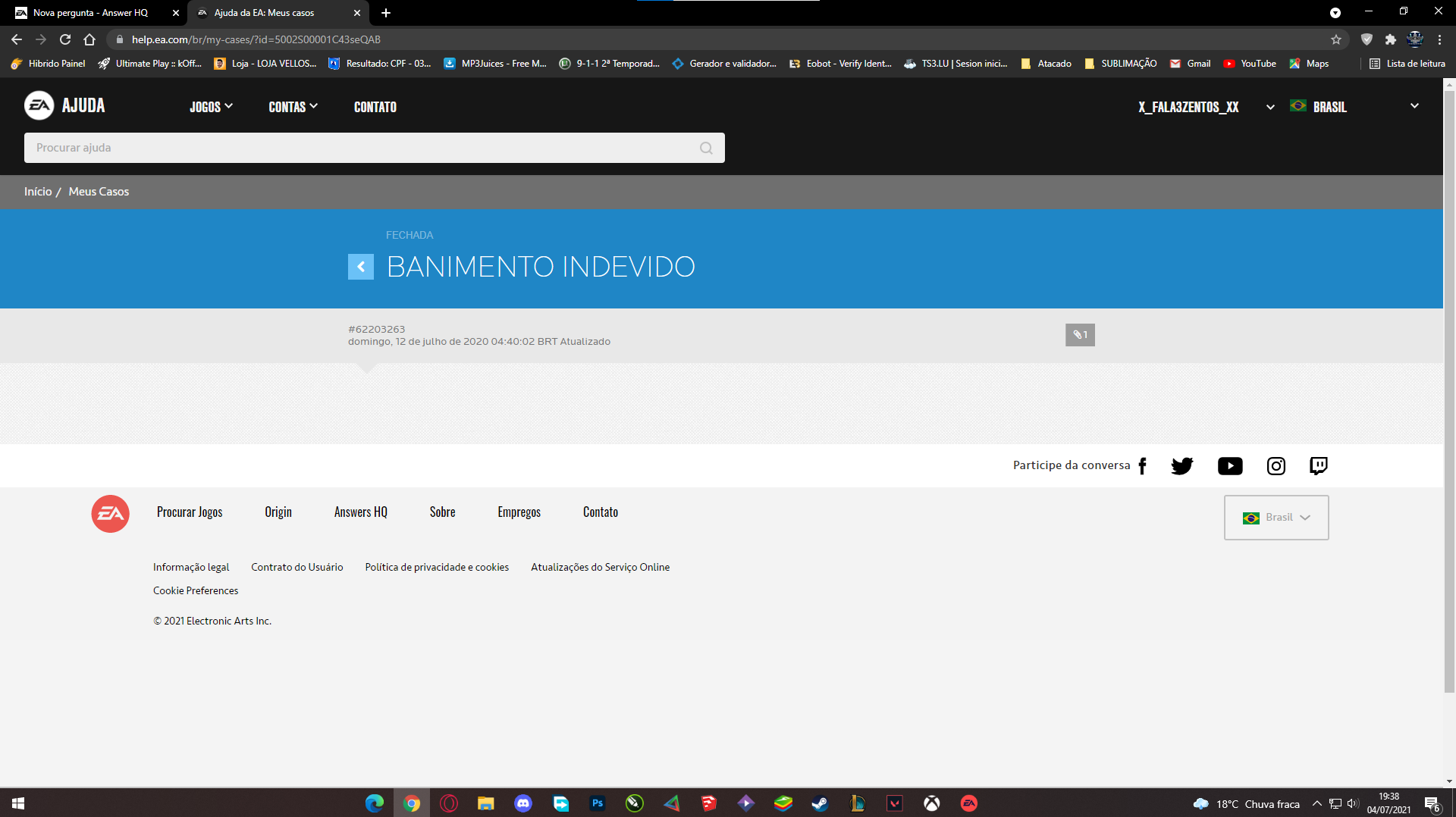Viewport: 1456px width, 817px height.
Task: Open Contato footer link
Action: (x=601, y=512)
